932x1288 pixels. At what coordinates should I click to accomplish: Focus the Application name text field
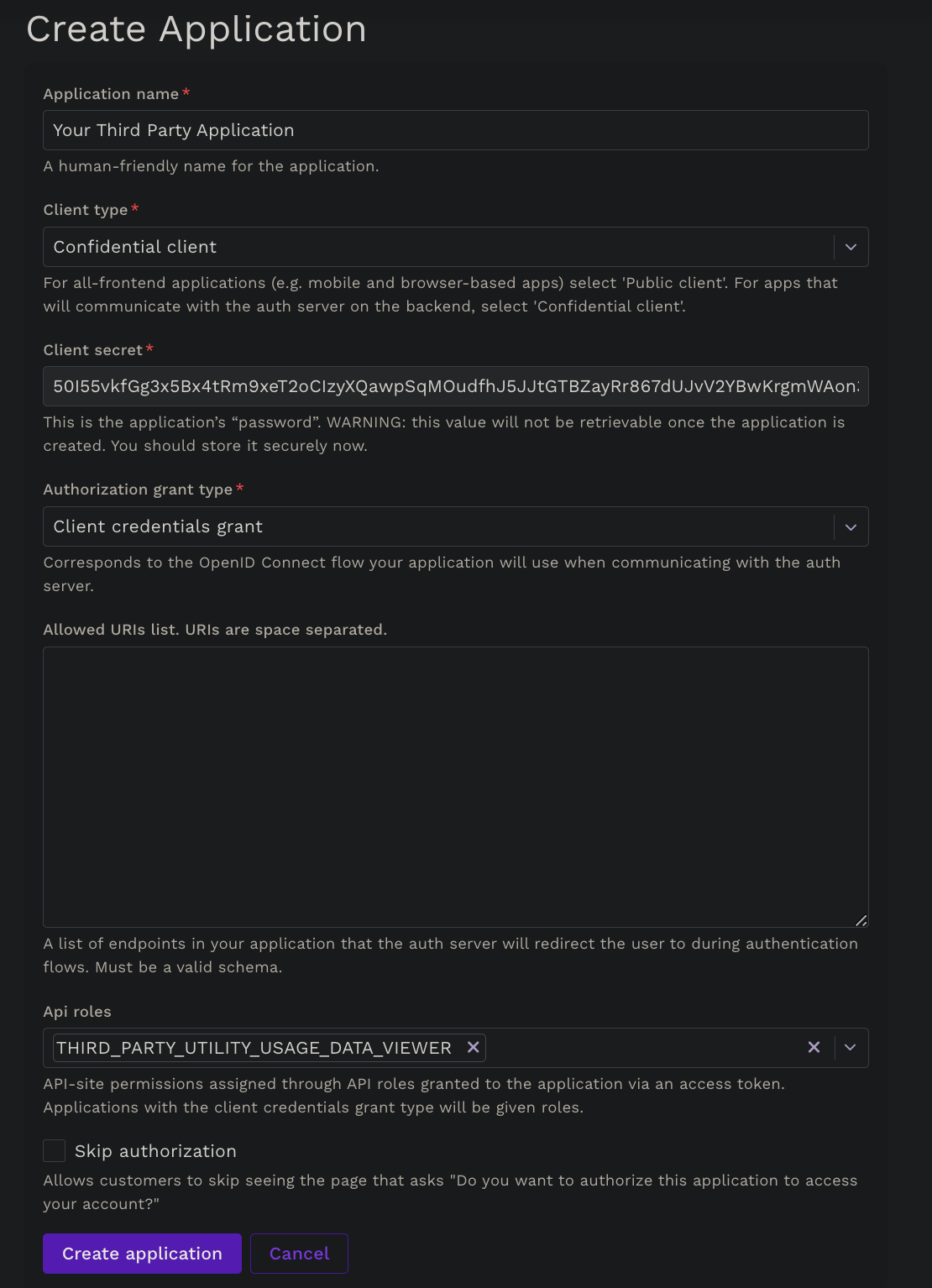455,130
